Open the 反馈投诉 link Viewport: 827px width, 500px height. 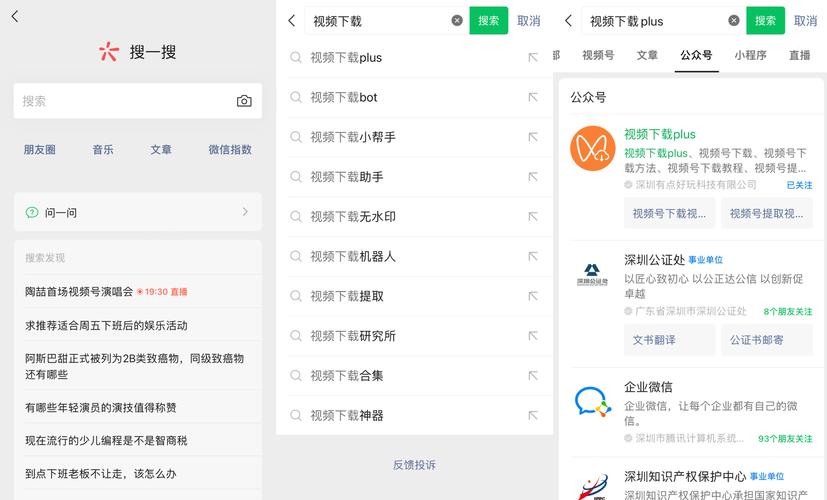(x=415, y=465)
